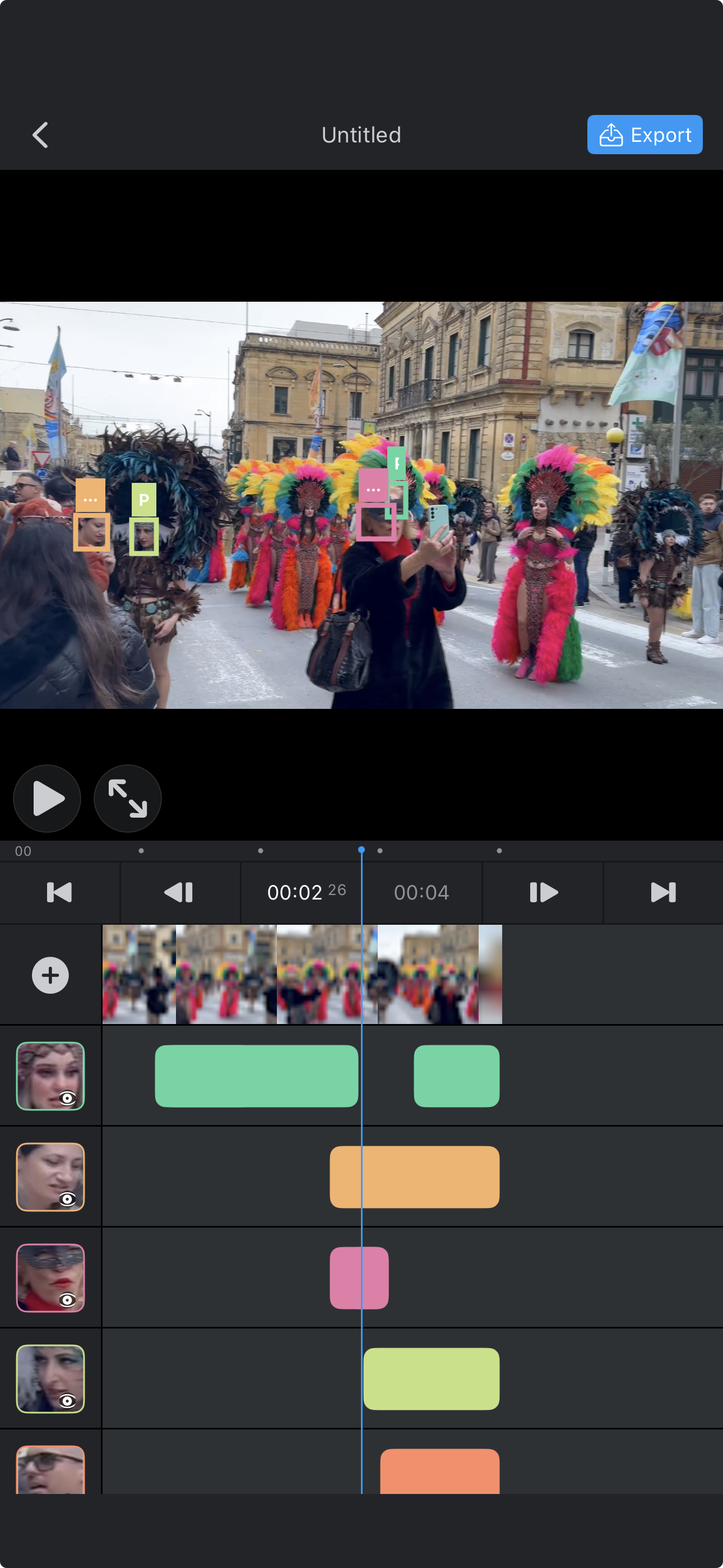Jump to the end of the clip

(664, 892)
